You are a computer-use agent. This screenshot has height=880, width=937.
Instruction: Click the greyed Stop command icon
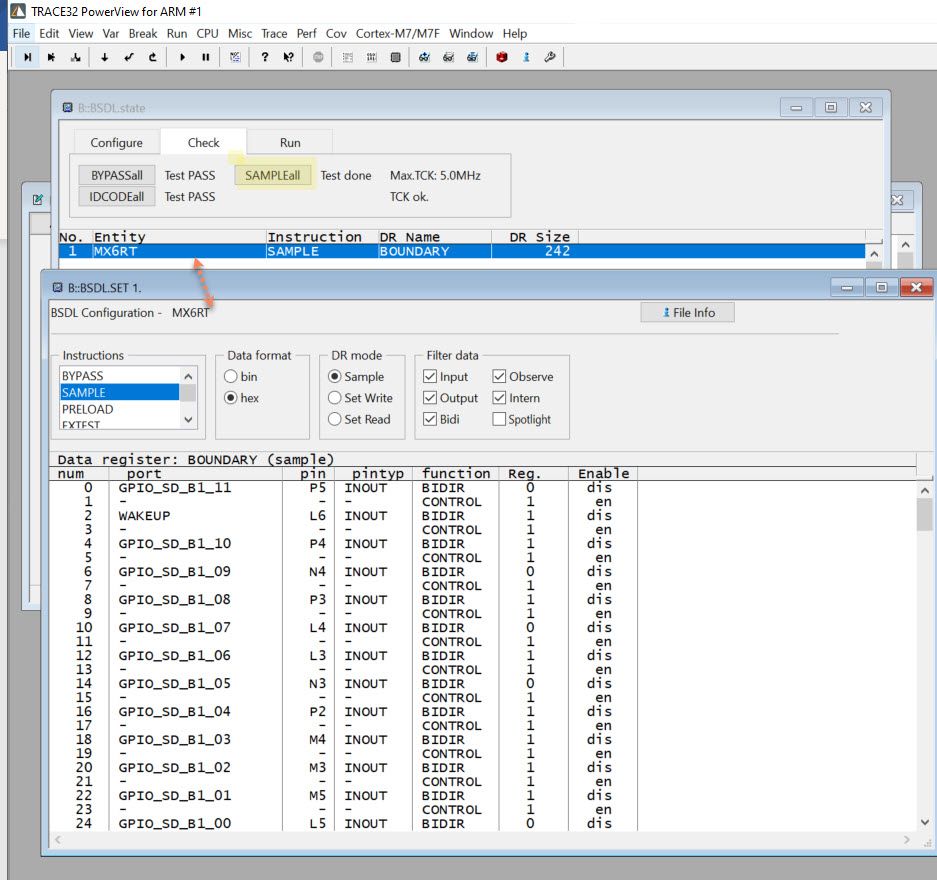318,57
